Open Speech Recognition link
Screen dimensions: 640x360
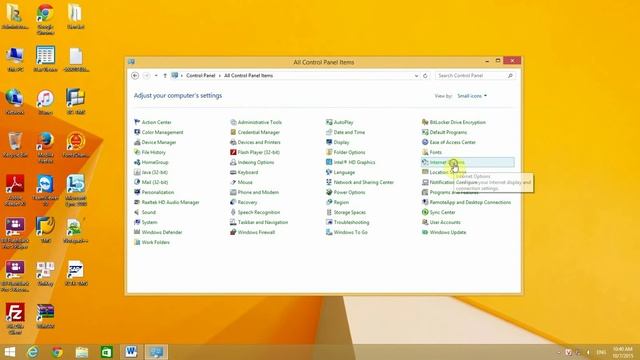click(259, 212)
